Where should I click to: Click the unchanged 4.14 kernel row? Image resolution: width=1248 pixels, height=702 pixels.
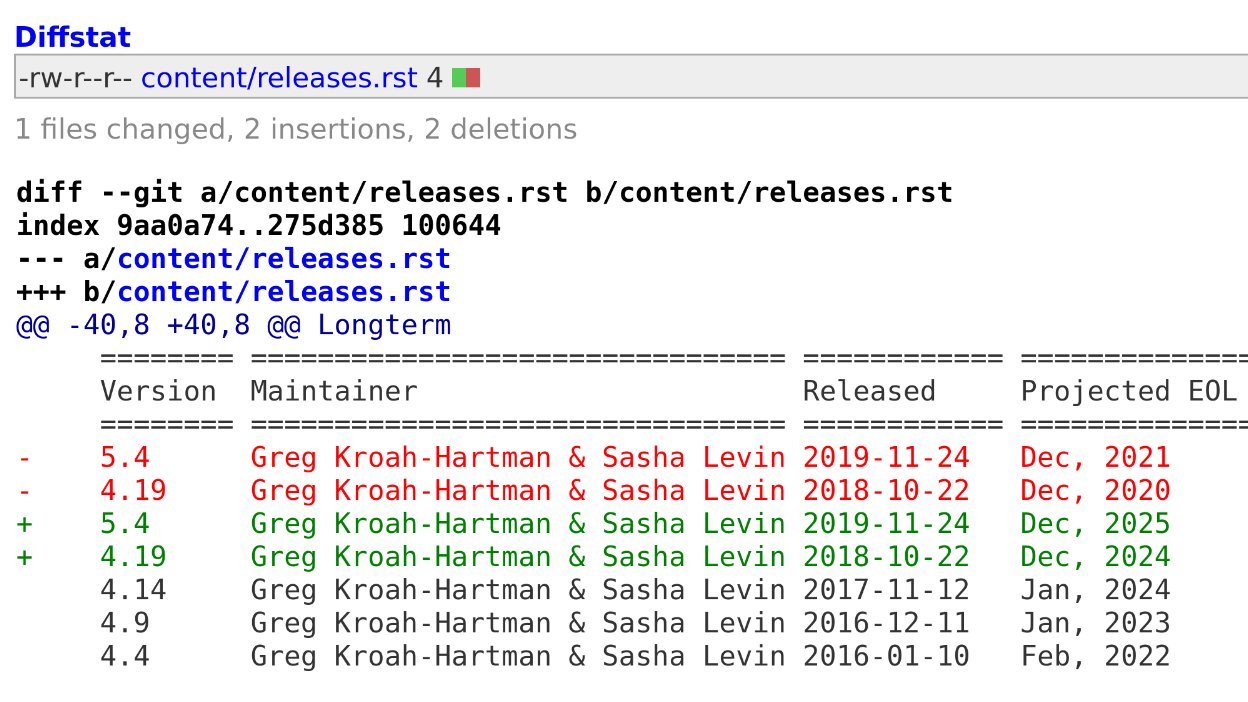coord(600,589)
